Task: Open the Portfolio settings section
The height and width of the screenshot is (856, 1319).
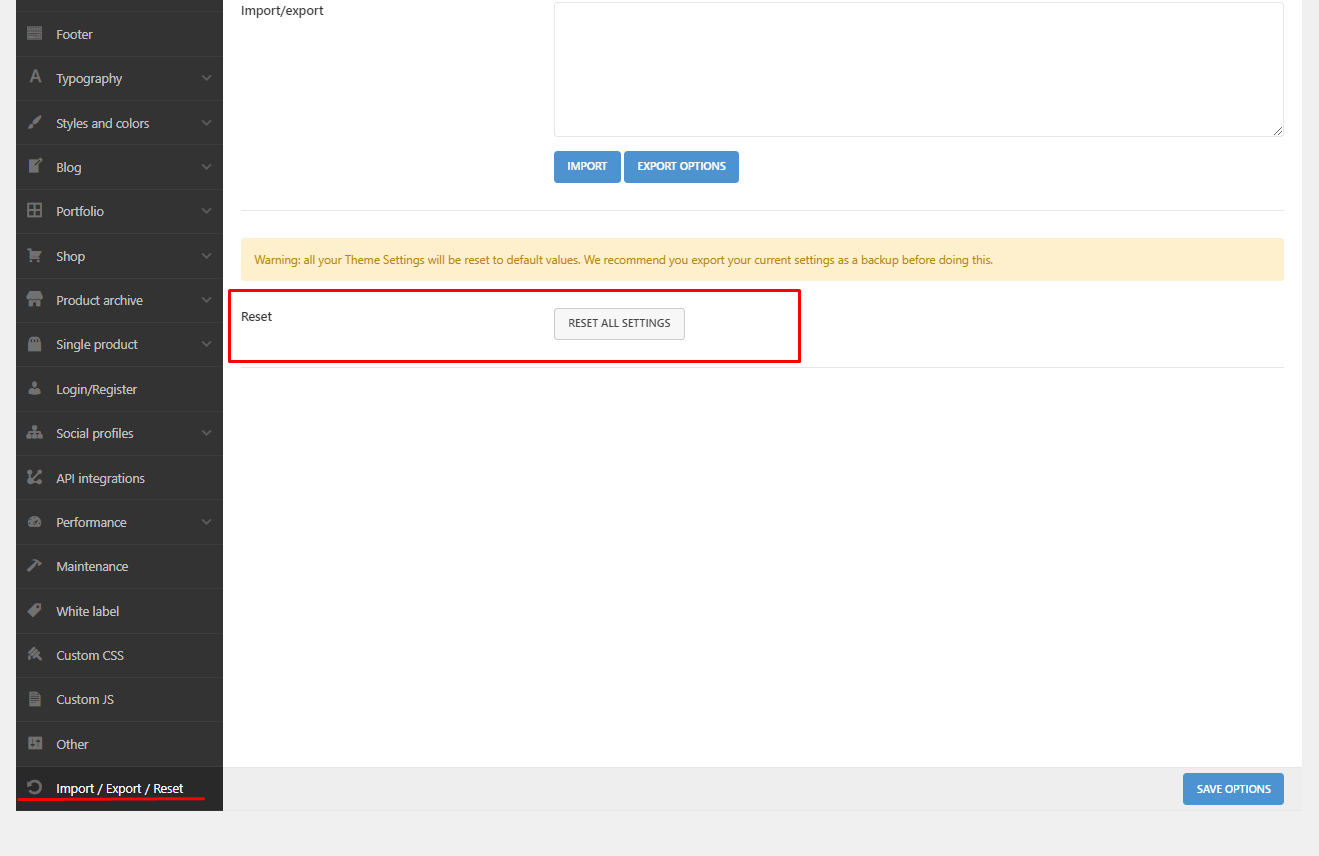Action: 119,211
